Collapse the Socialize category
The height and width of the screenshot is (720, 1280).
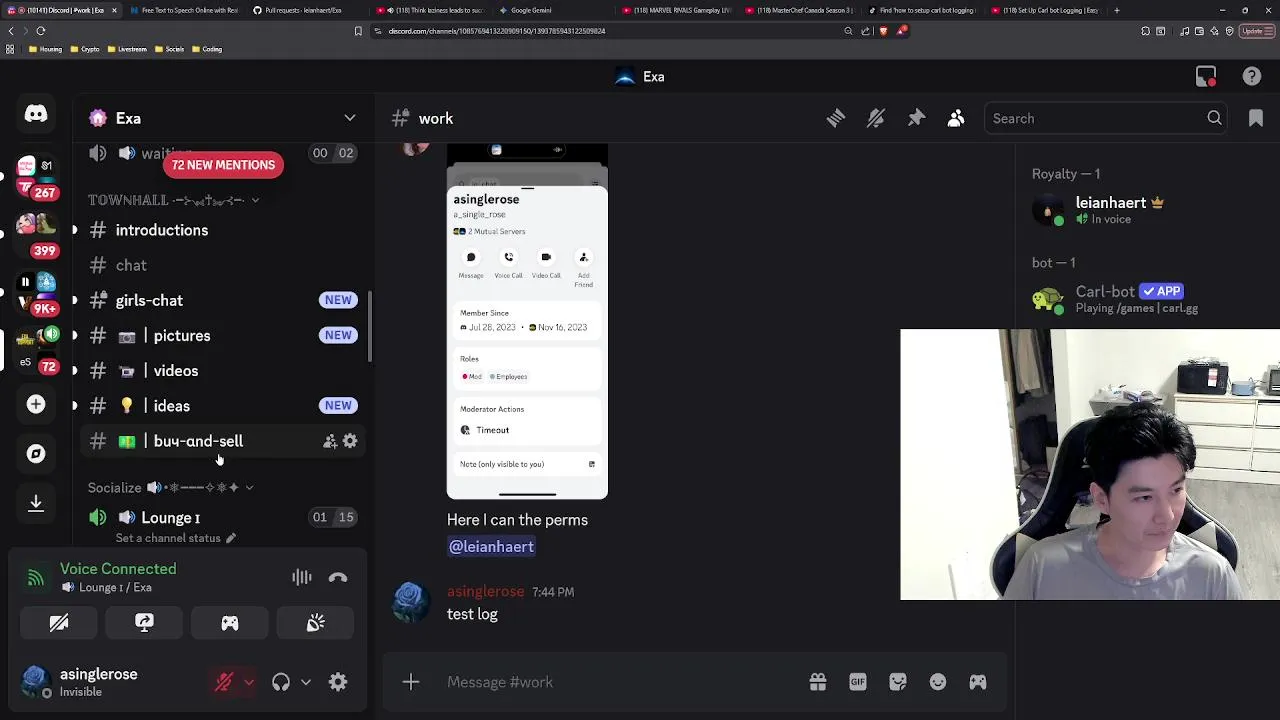pos(170,488)
